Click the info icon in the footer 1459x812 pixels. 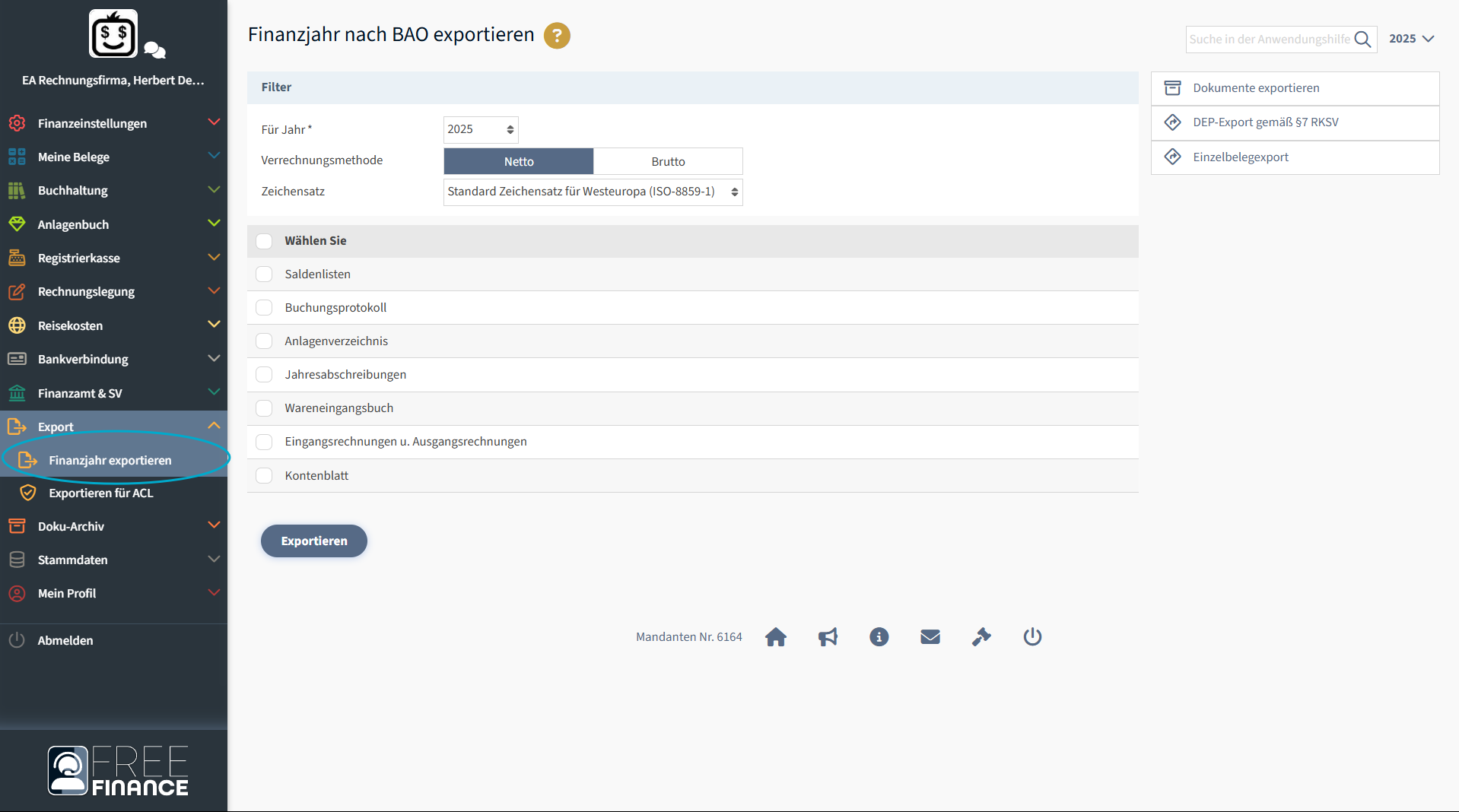(x=879, y=637)
